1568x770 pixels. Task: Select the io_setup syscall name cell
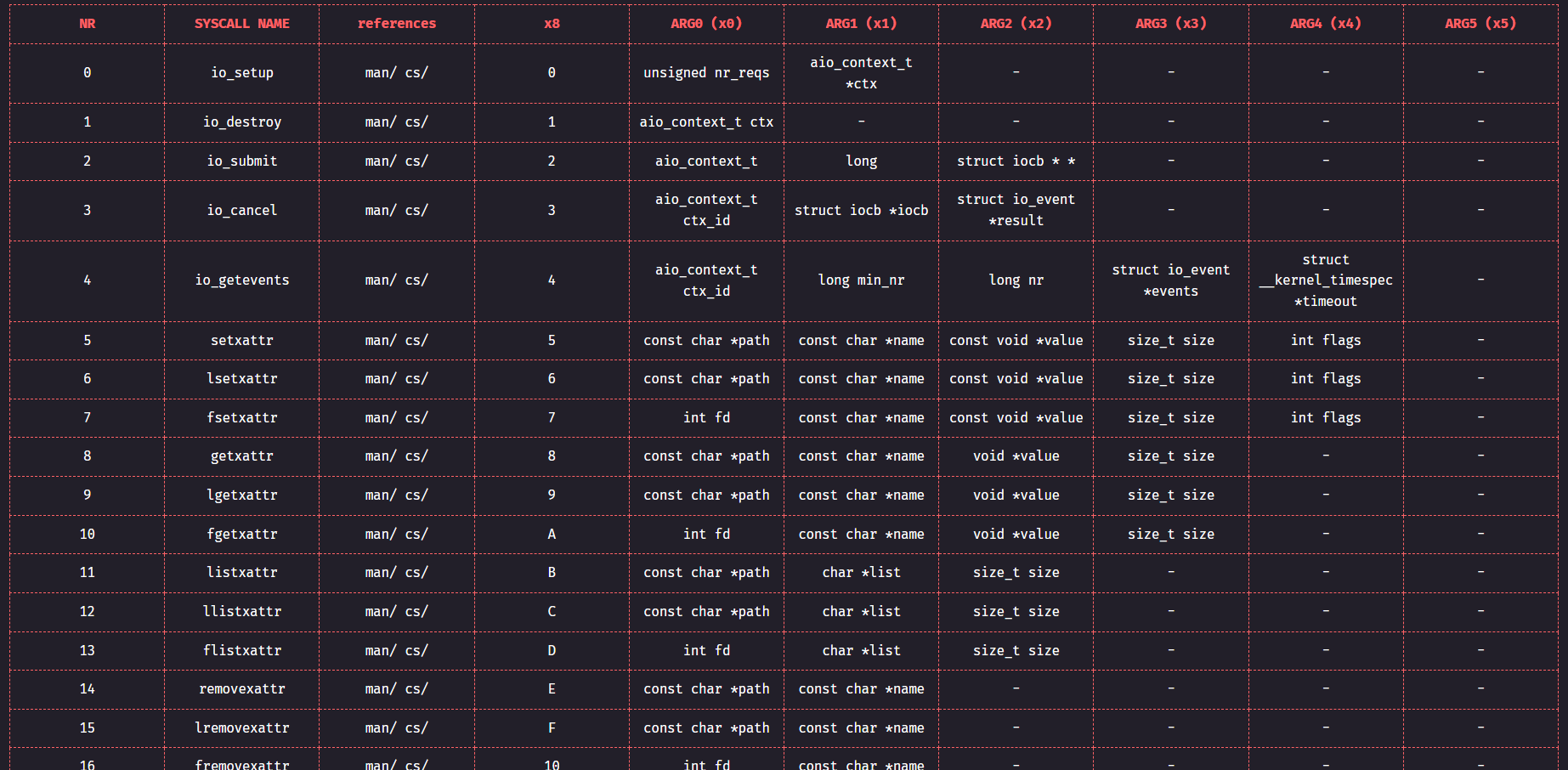click(x=242, y=73)
